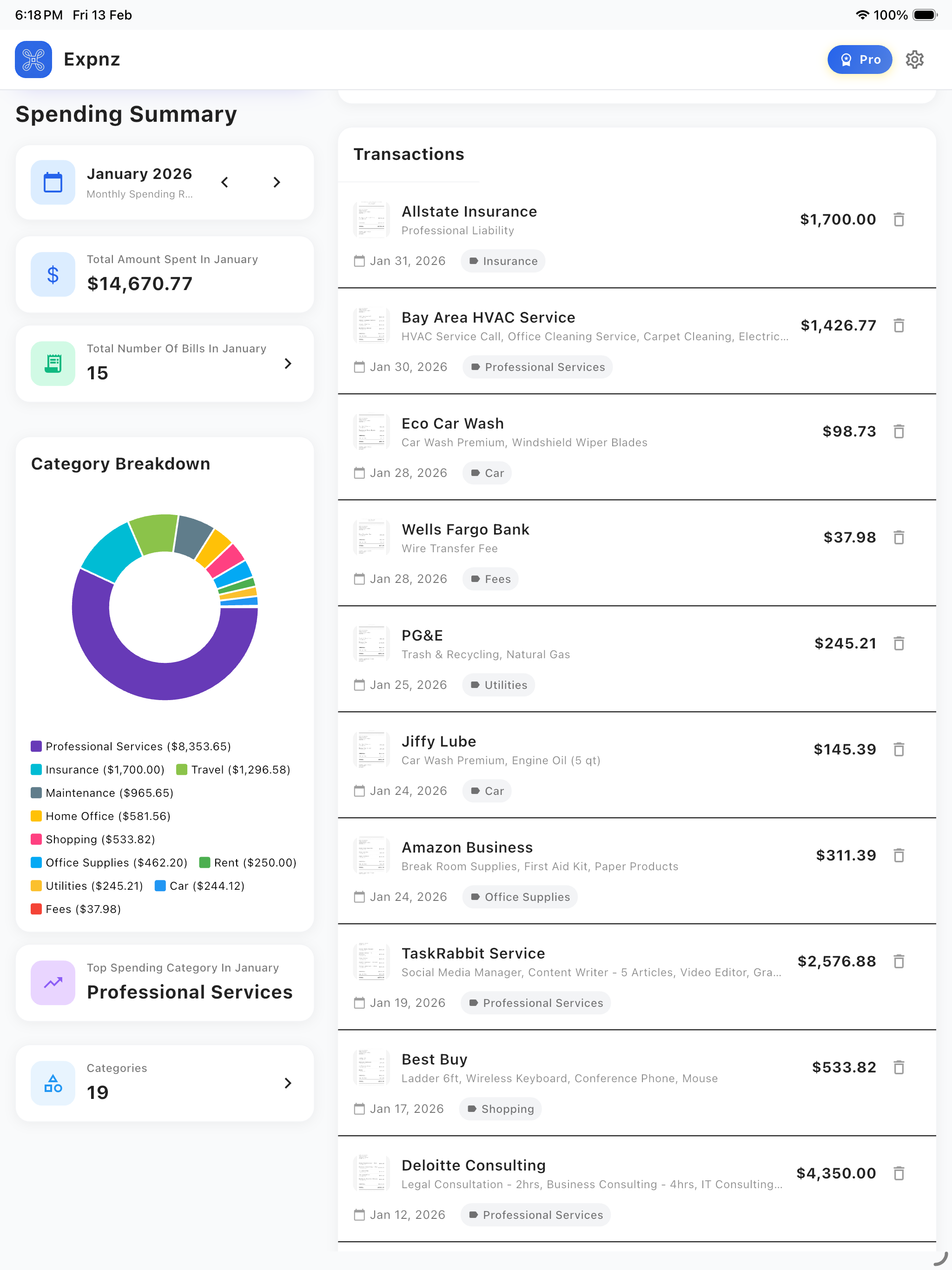Image resolution: width=952 pixels, height=1270 pixels.
Task: Open the Transactions tab header
Action: click(x=409, y=154)
